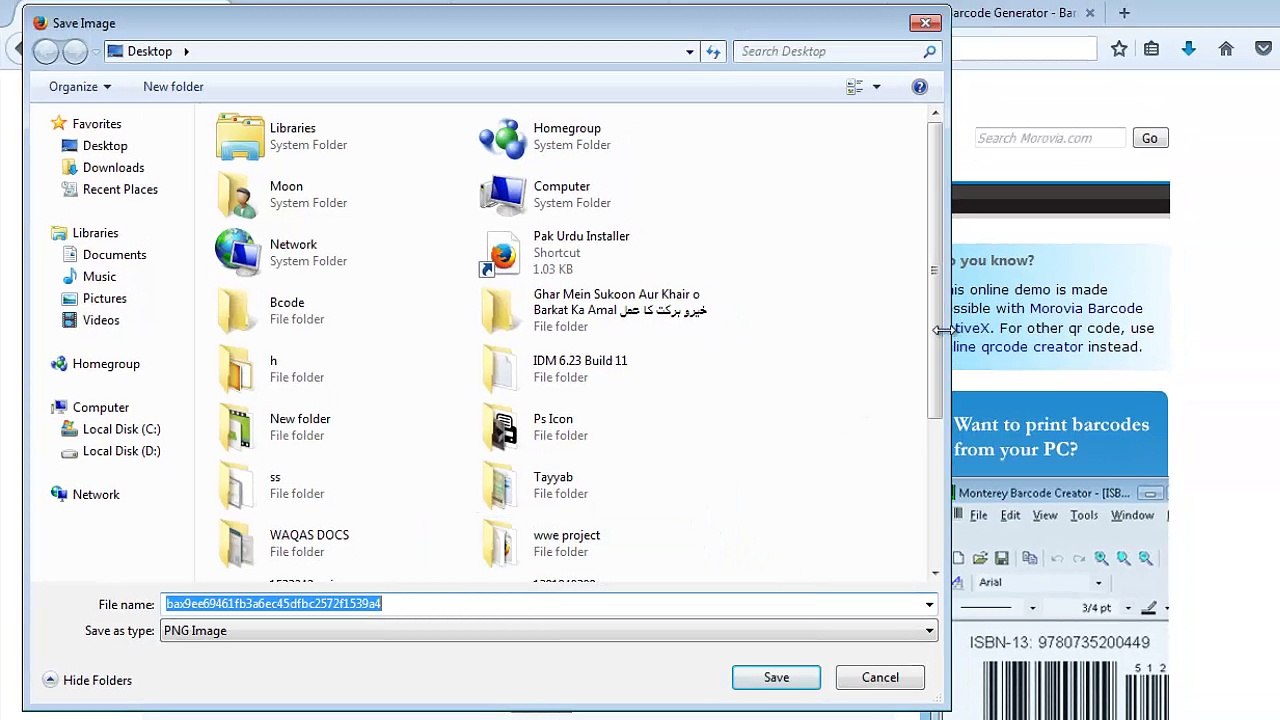Click the file list scrollbar up arrow
This screenshot has width=1280, height=720.
935,112
